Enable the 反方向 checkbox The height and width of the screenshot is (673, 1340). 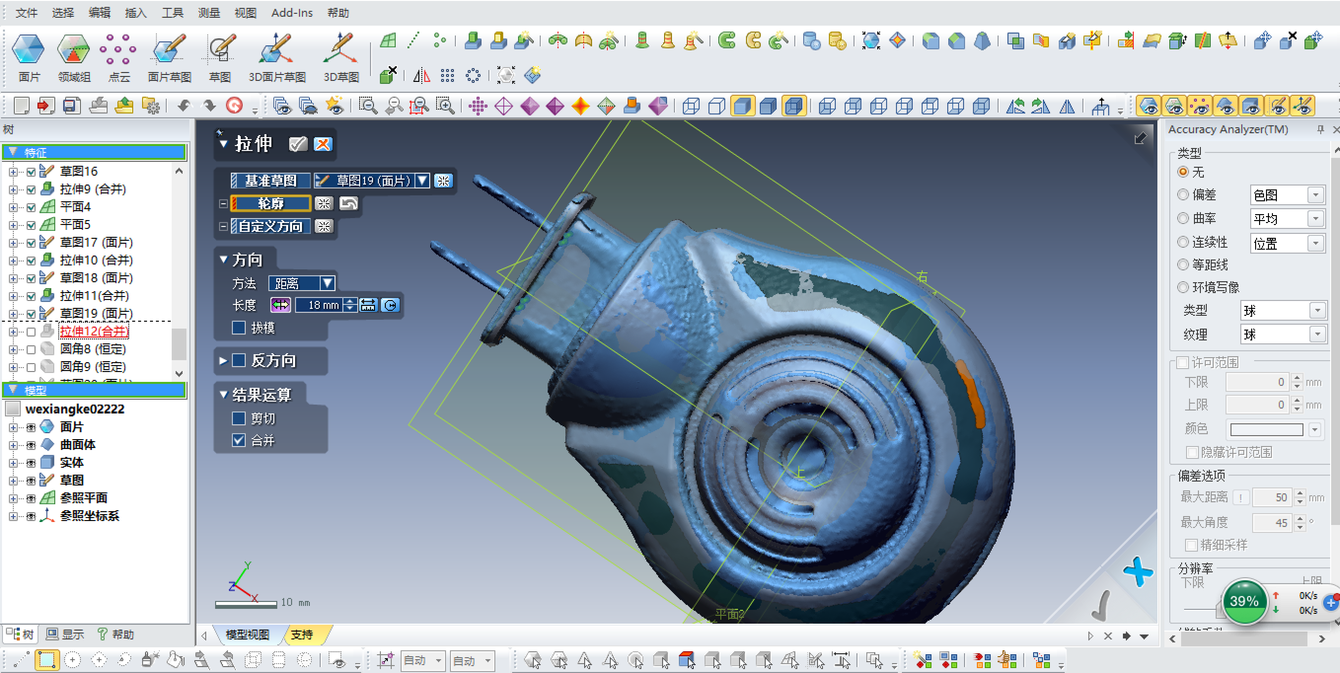tap(239, 360)
